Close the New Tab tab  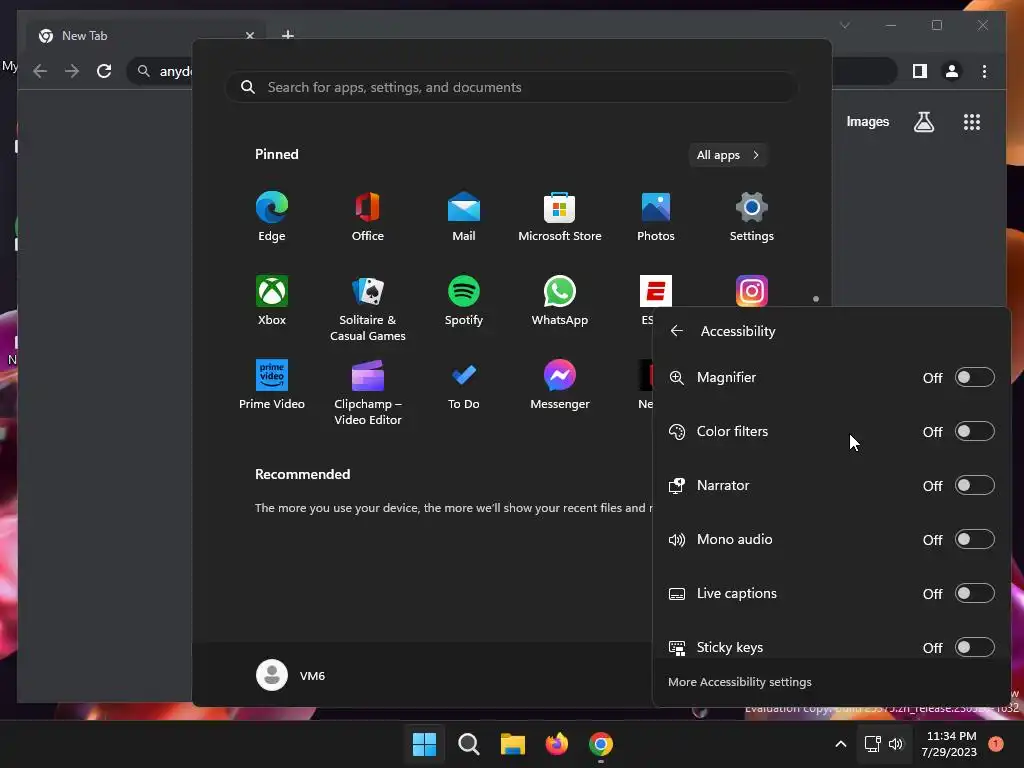249,36
